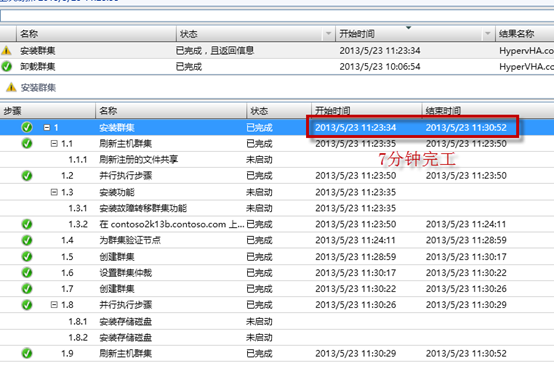Click end time 2013/5/23 11:30:17
The height and width of the screenshot is (366, 554).
pyautogui.click(x=466, y=256)
